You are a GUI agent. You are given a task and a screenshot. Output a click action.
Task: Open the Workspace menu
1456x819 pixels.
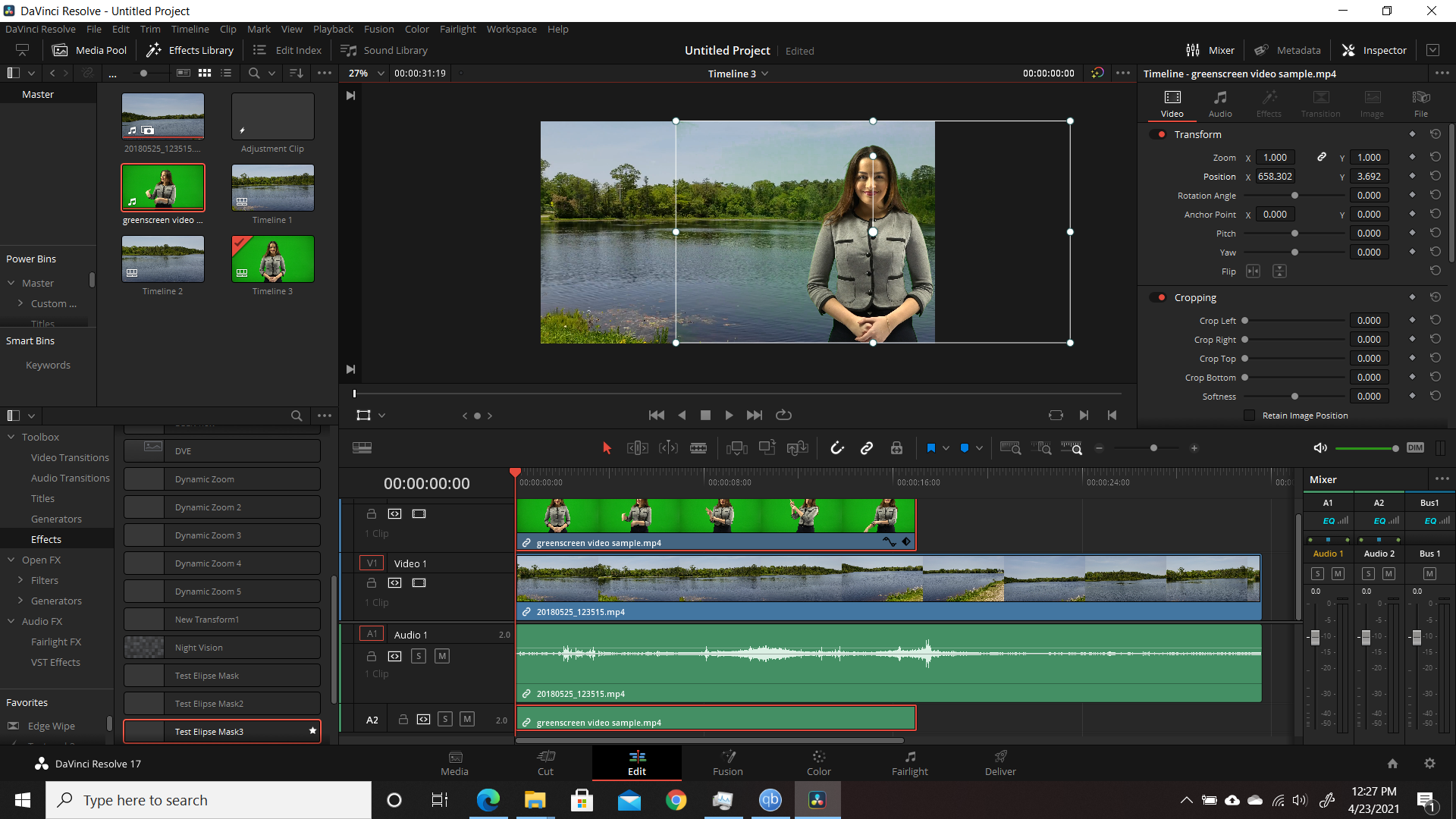pyautogui.click(x=511, y=29)
